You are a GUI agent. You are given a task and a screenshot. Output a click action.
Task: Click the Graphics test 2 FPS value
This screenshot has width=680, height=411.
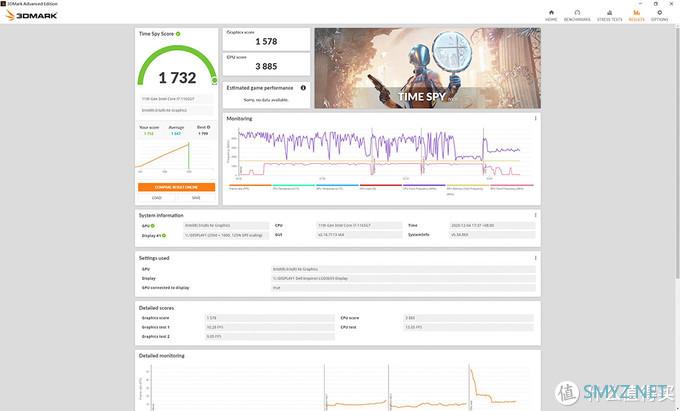[x=269, y=336]
